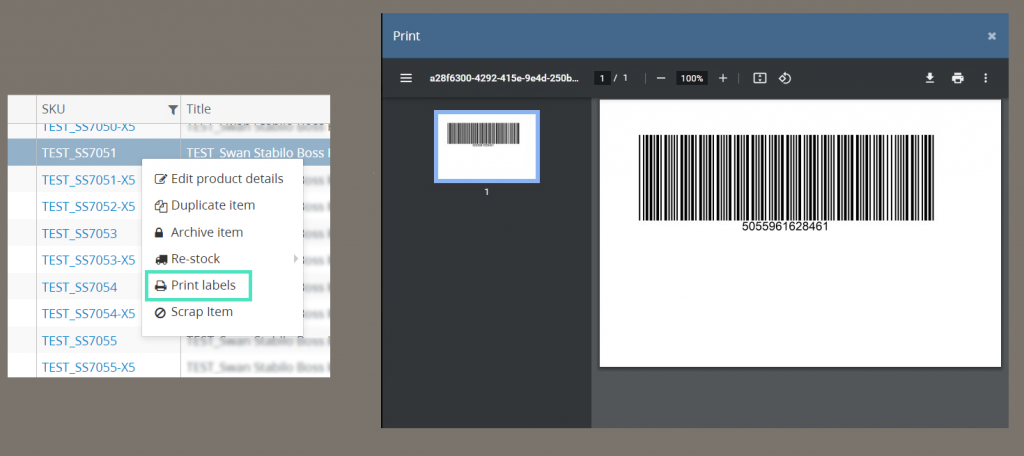
Task: Print the barcode label using printer icon
Action: [957, 78]
